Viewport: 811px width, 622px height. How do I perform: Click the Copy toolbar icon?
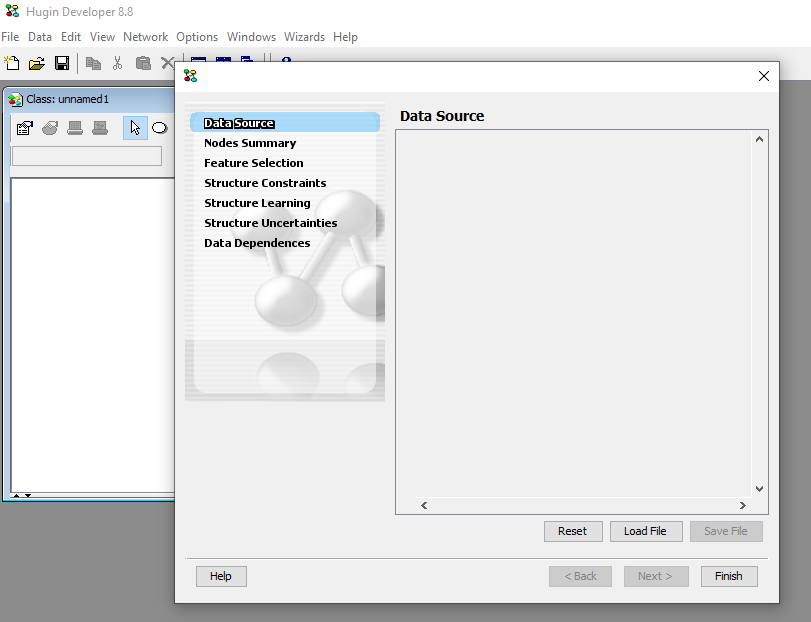pyautogui.click(x=93, y=63)
